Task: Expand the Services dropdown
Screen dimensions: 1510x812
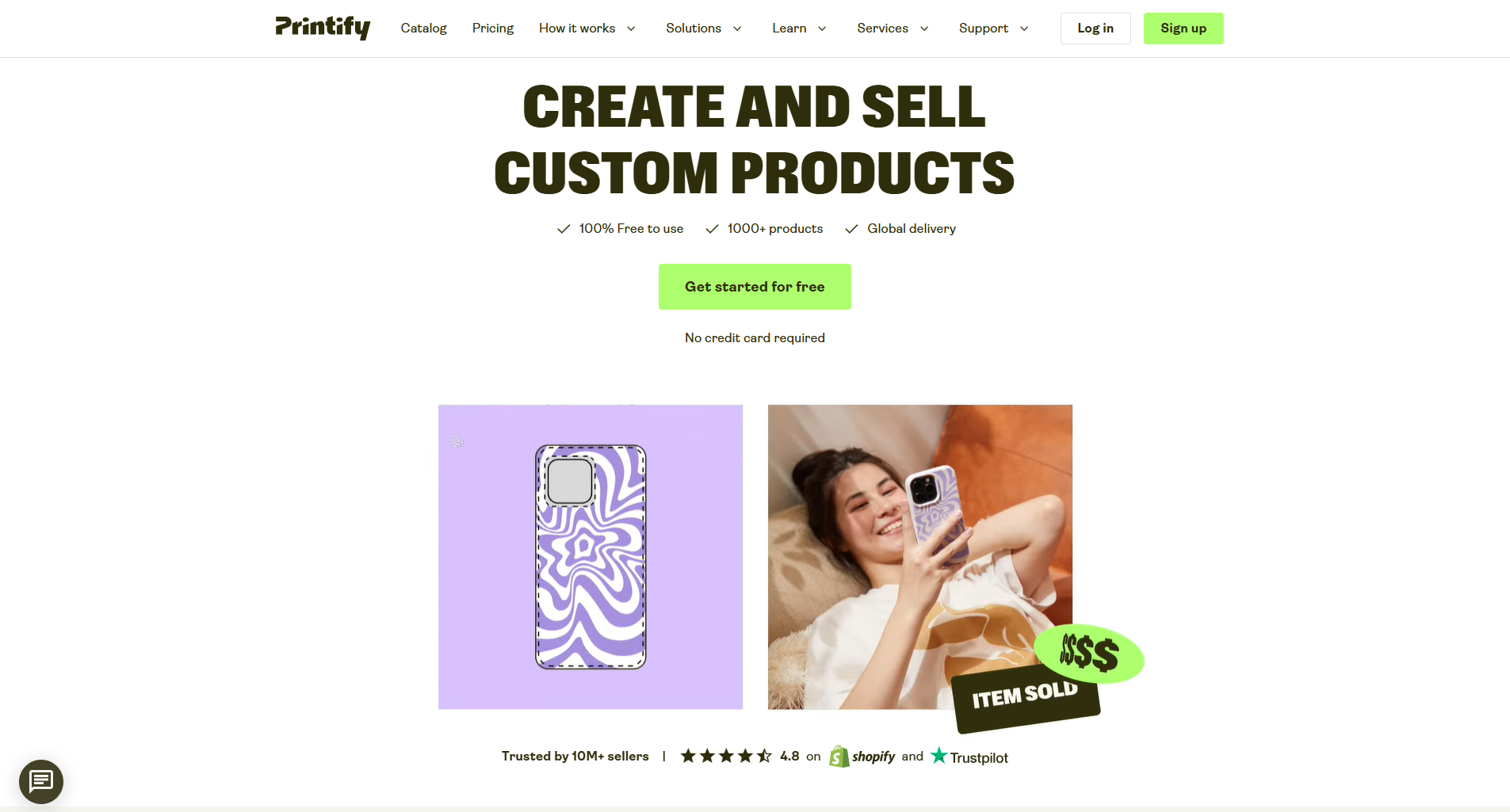Action: pos(893,29)
